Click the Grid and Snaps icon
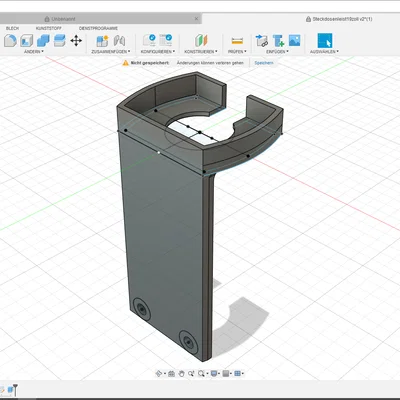The width and height of the screenshot is (400, 400). (x=226, y=373)
